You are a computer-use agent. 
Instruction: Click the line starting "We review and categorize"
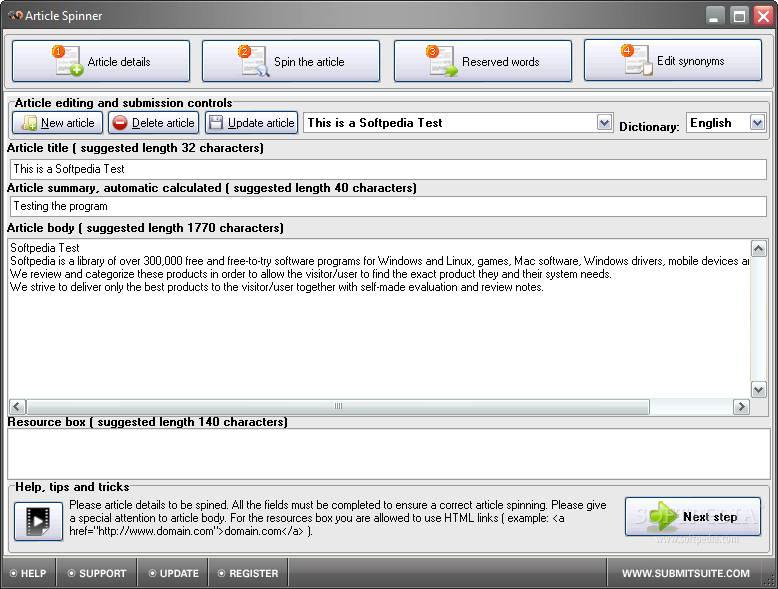click(311, 274)
